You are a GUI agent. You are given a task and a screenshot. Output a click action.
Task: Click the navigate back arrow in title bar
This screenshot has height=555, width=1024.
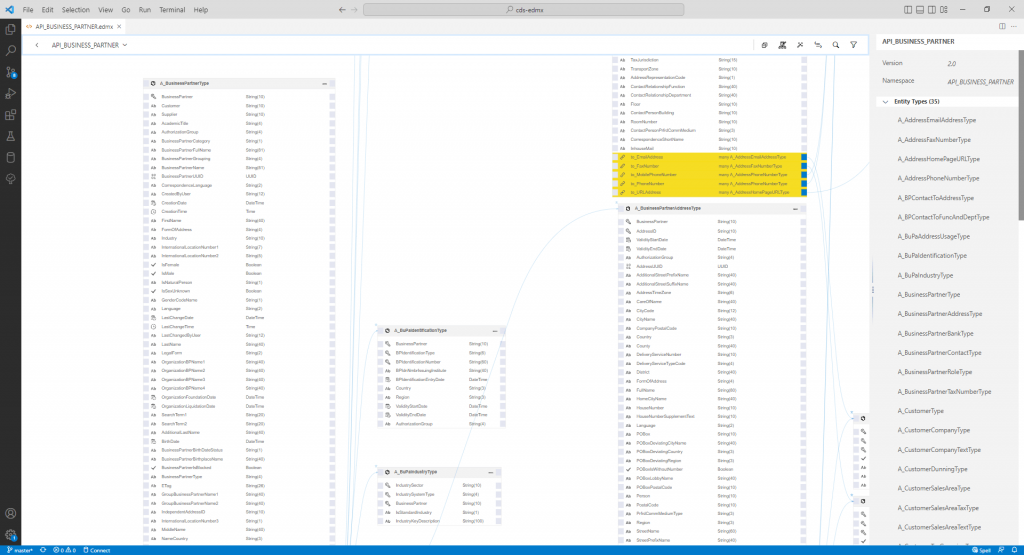tap(342, 10)
